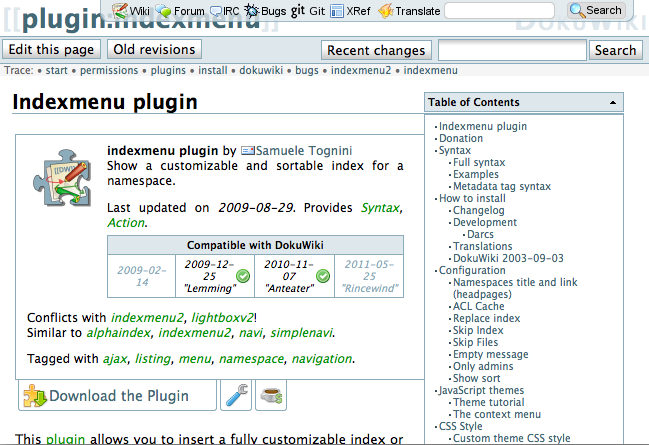The height and width of the screenshot is (445, 649).
Task: Open the Git repository icon
Action: pyautogui.click(x=298, y=10)
